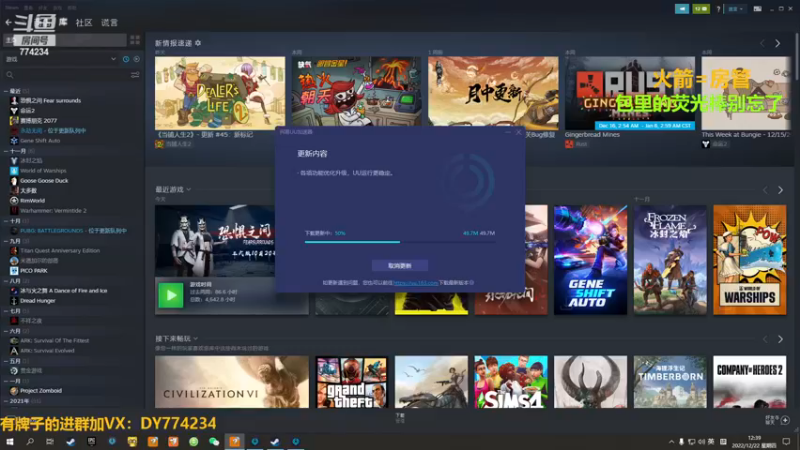Click the download progress bar
This screenshot has height=450, width=800.
400,242
